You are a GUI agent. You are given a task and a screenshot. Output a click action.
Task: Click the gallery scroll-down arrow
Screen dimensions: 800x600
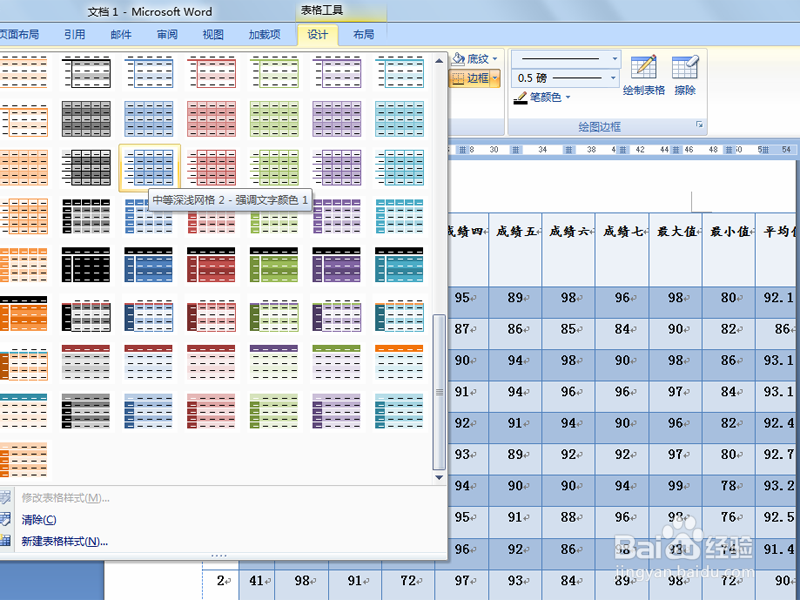(x=439, y=478)
